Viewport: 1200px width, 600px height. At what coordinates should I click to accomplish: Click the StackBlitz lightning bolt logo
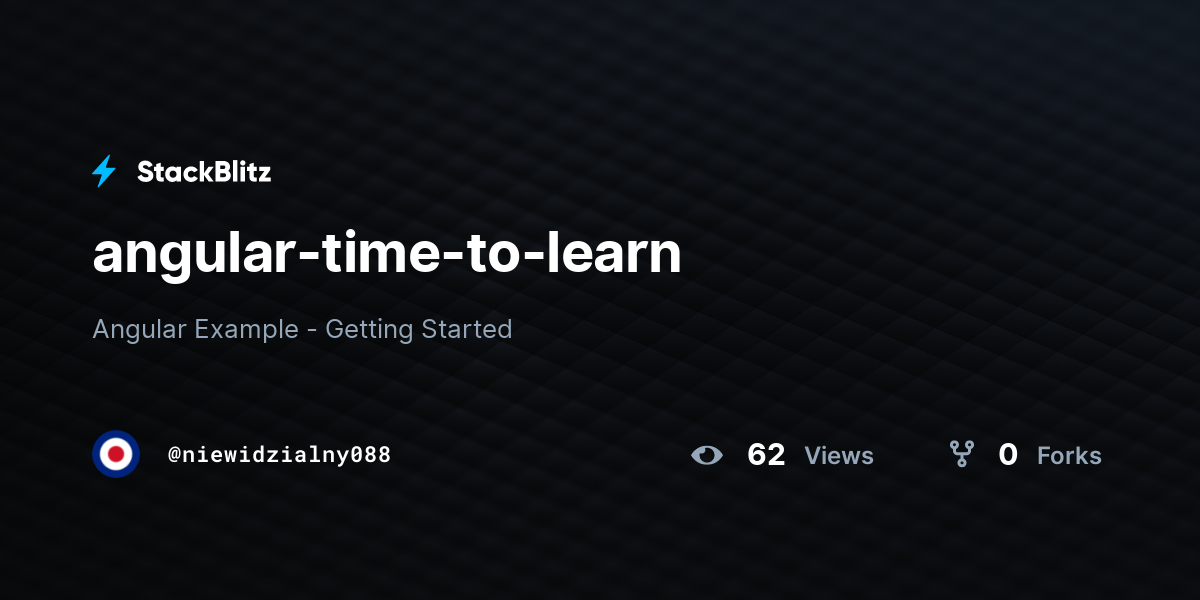click(104, 172)
